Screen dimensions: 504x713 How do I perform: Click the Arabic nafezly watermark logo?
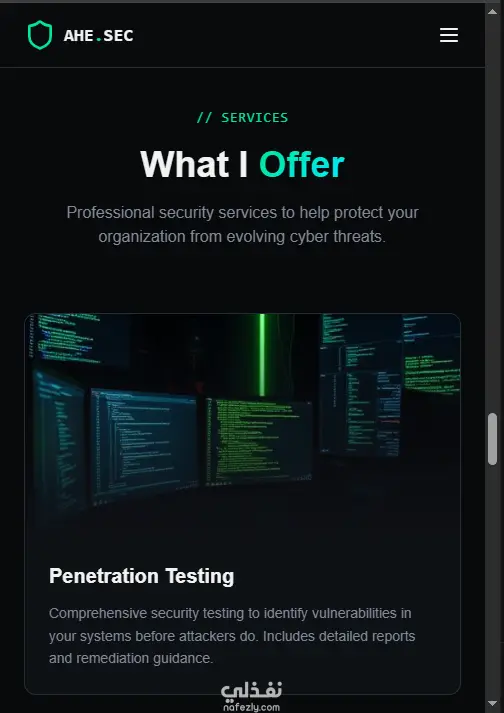(x=252, y=691)
